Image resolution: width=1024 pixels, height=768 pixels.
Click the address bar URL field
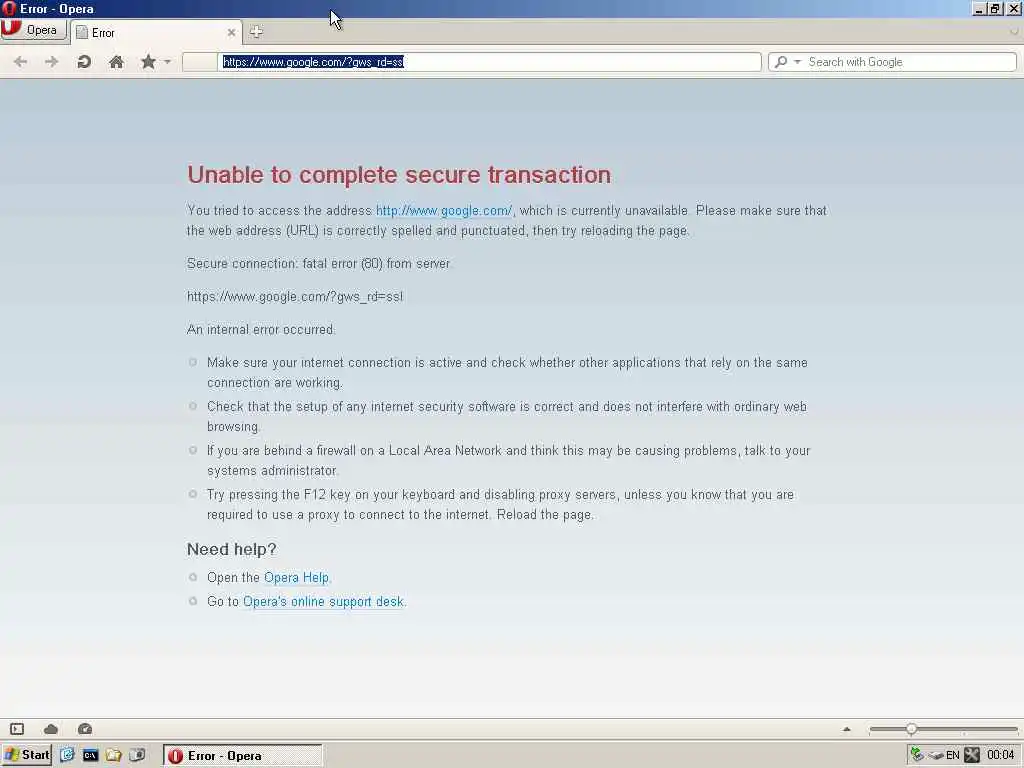[489, 62]
